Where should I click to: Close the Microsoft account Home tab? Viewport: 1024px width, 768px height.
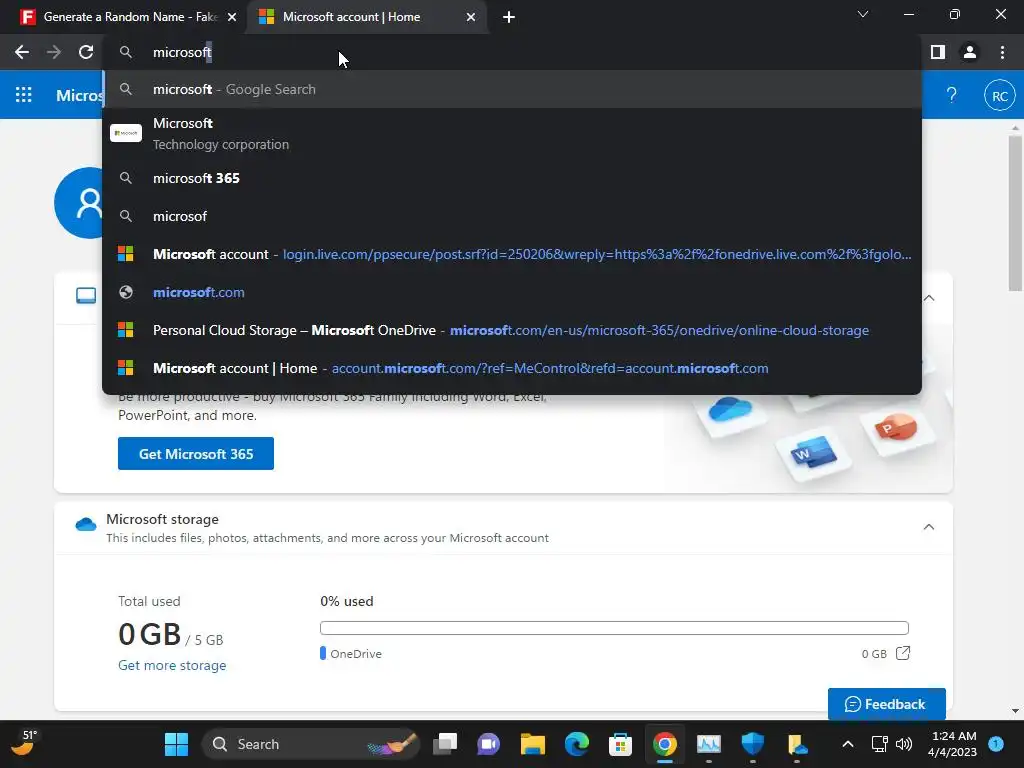[471, 17]
